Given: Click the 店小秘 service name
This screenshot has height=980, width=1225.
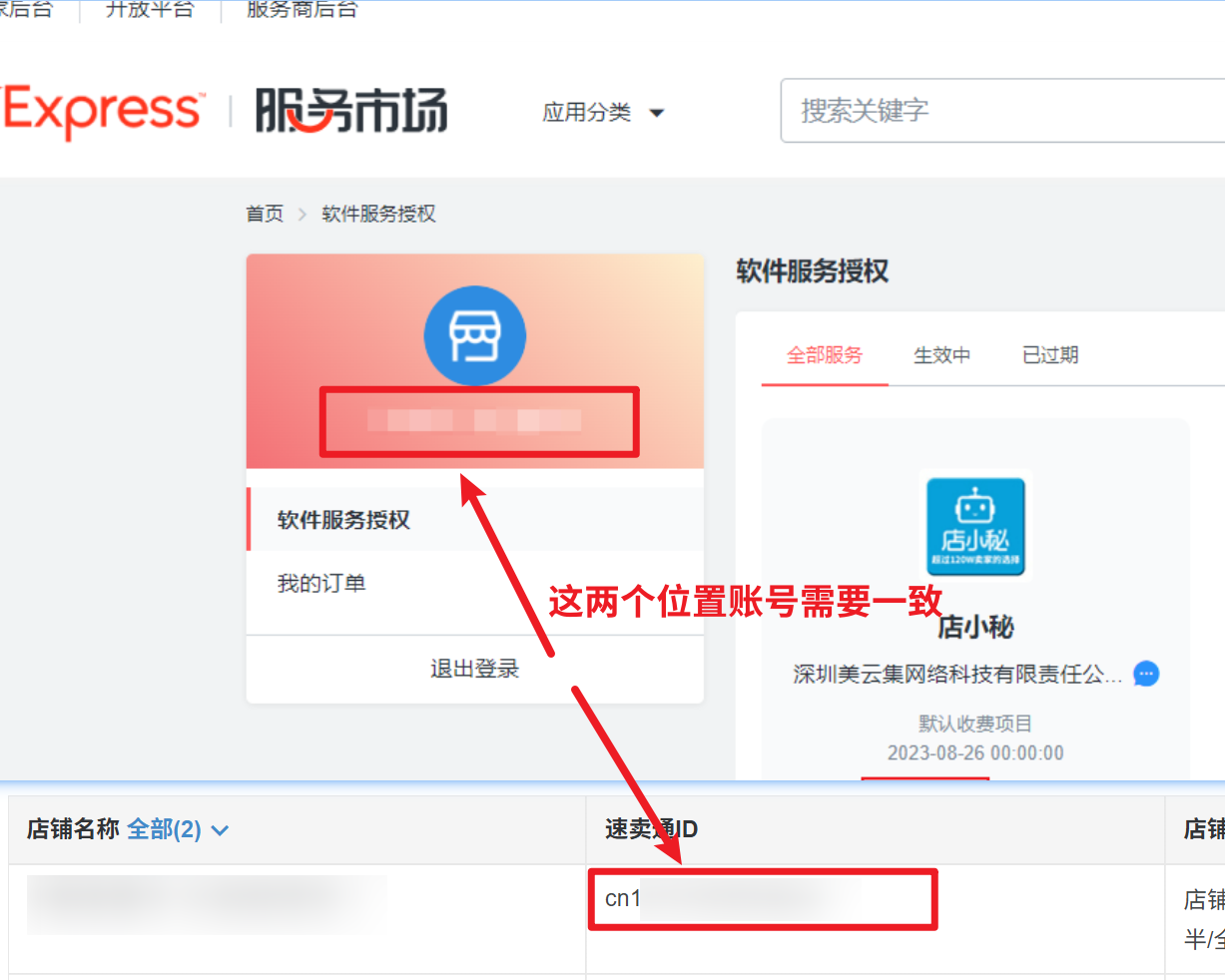Looking at the screenshot, I should (975, 627).
